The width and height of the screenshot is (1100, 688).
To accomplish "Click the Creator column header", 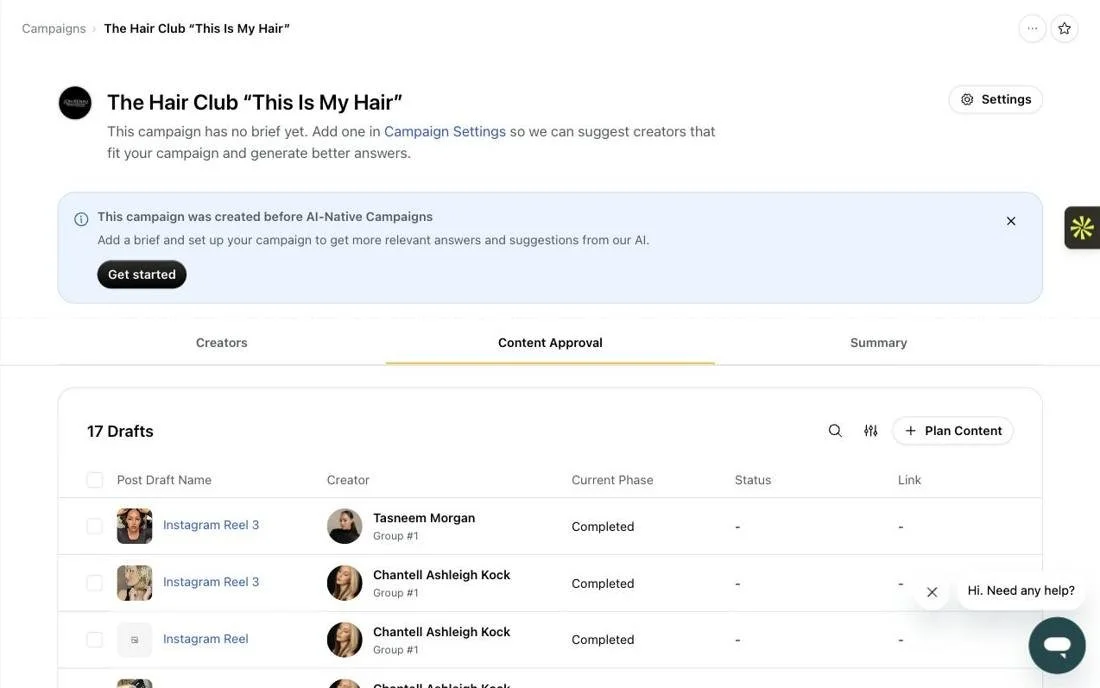I will click(348, 480).
